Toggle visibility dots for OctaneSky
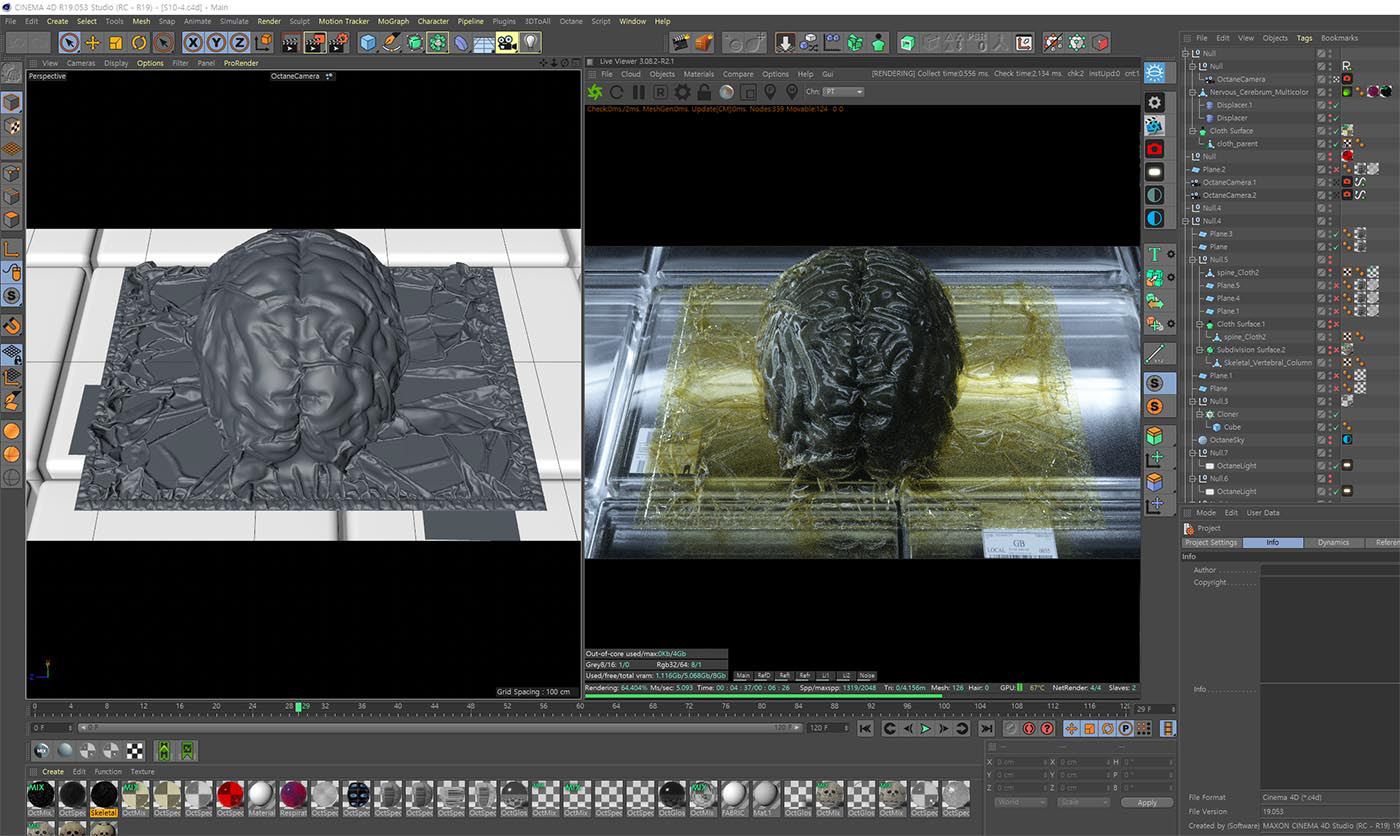 tap(1329, 440)
